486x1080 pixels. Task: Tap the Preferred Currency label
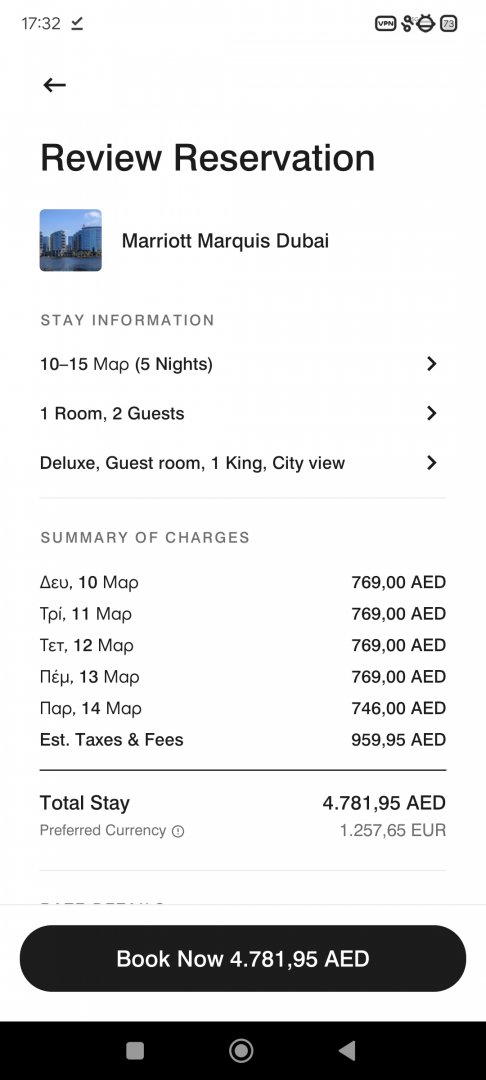[x=103, y=831]
